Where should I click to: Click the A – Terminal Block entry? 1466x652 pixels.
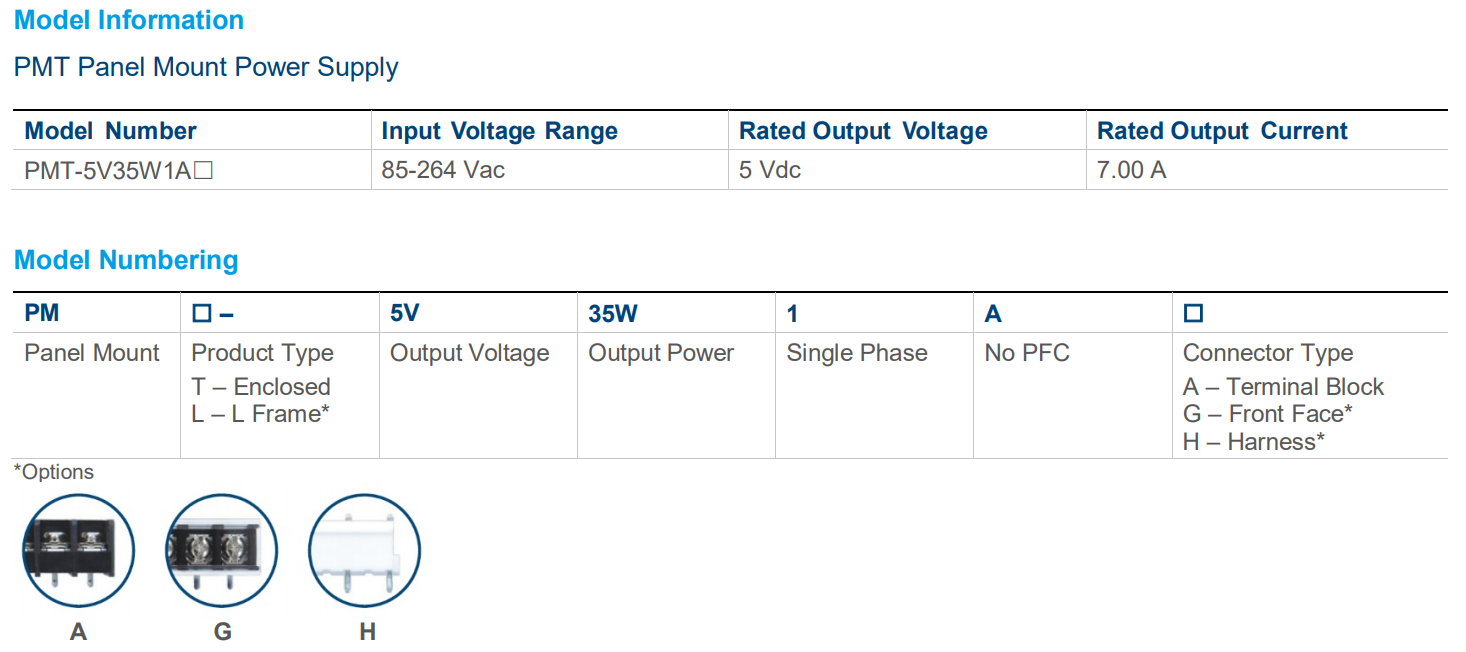click(1283, 387)
